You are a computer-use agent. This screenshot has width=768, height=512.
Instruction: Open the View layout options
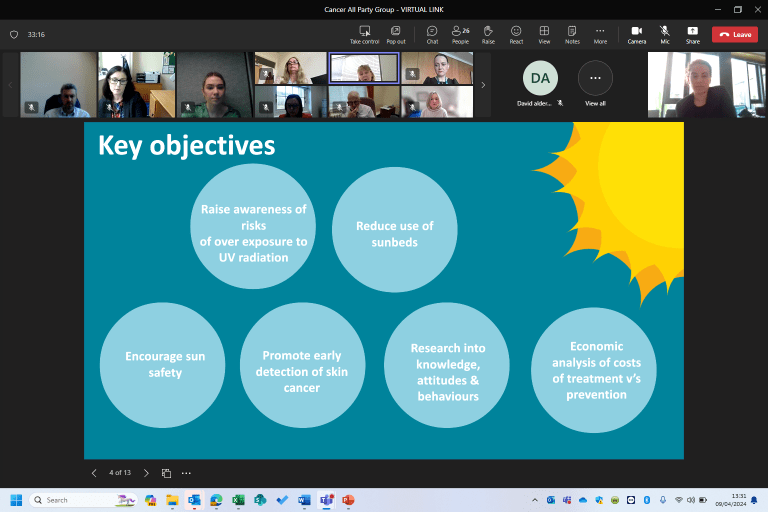(x=544, y=35)
